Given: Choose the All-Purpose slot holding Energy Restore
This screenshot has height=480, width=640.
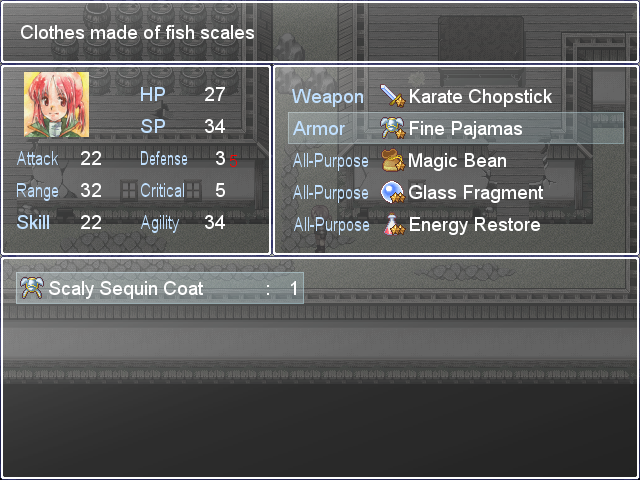Looking at the screenshot, I should point(456,224).
